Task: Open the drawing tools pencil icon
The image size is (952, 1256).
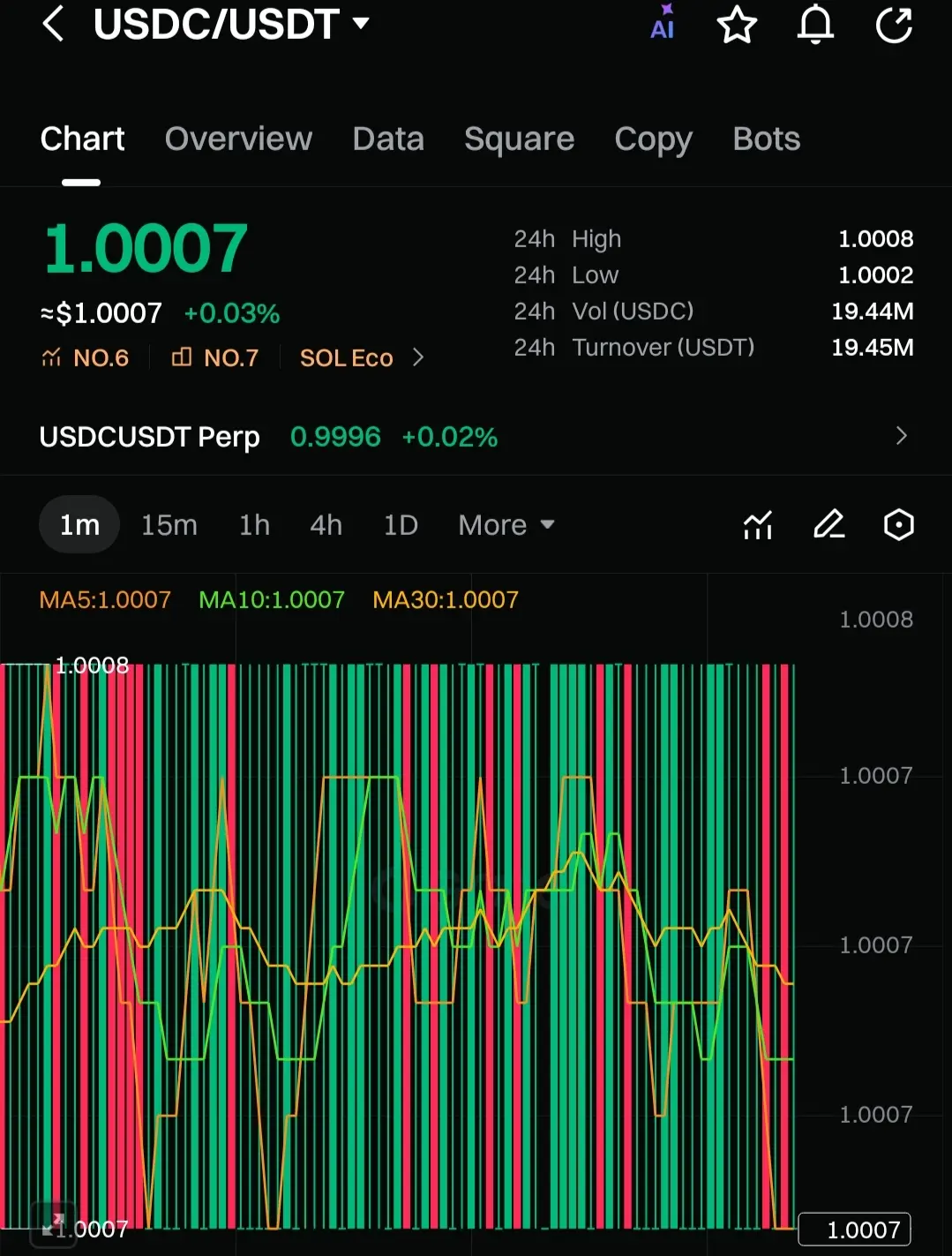Action: 828,524
